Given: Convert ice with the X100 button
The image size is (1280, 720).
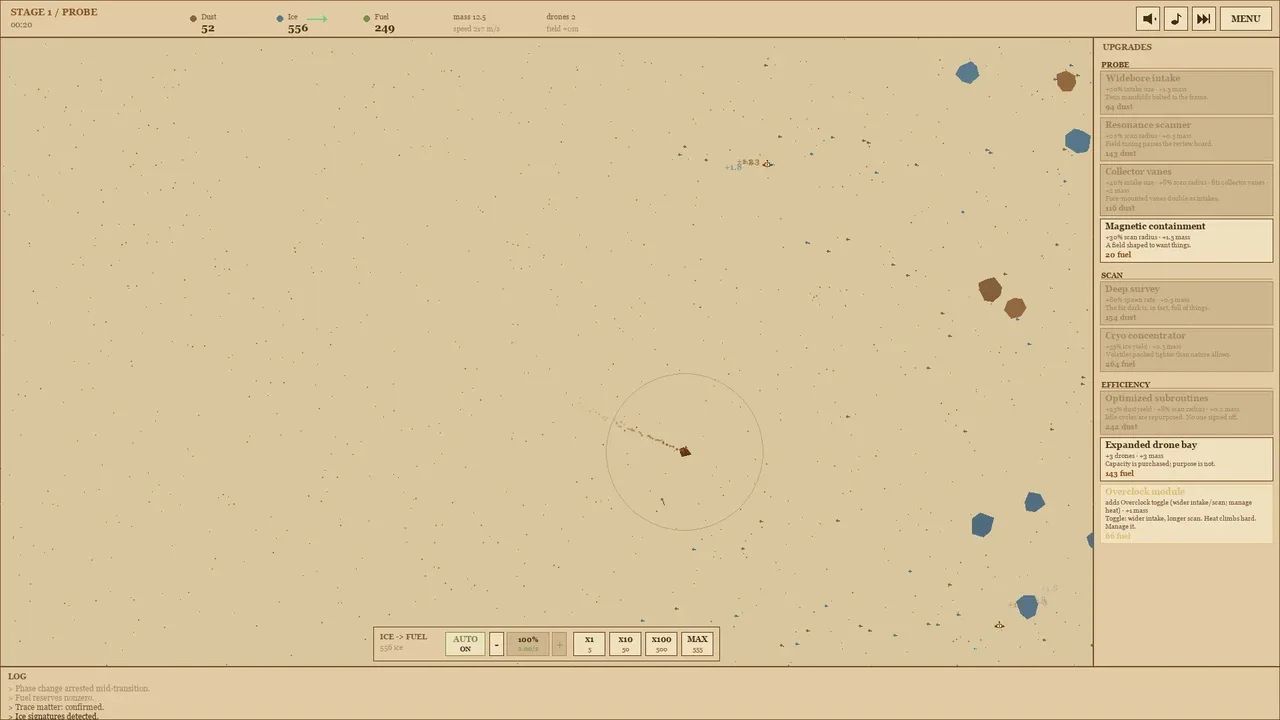Looking at the screenshot, I should [661, 643].
